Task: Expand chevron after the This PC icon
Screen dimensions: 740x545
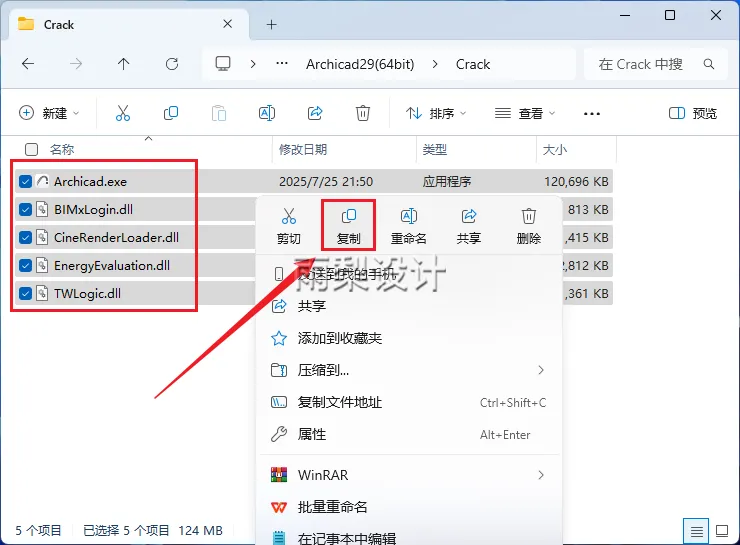Action: click(x=253, y=64)
